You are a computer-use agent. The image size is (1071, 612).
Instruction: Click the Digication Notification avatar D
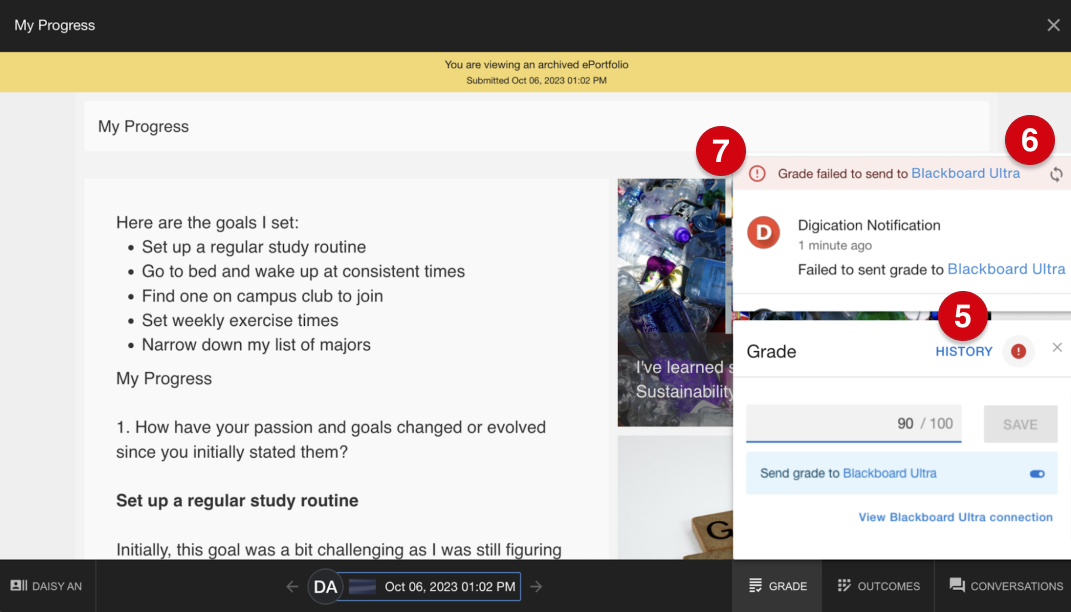click(763, 233)
